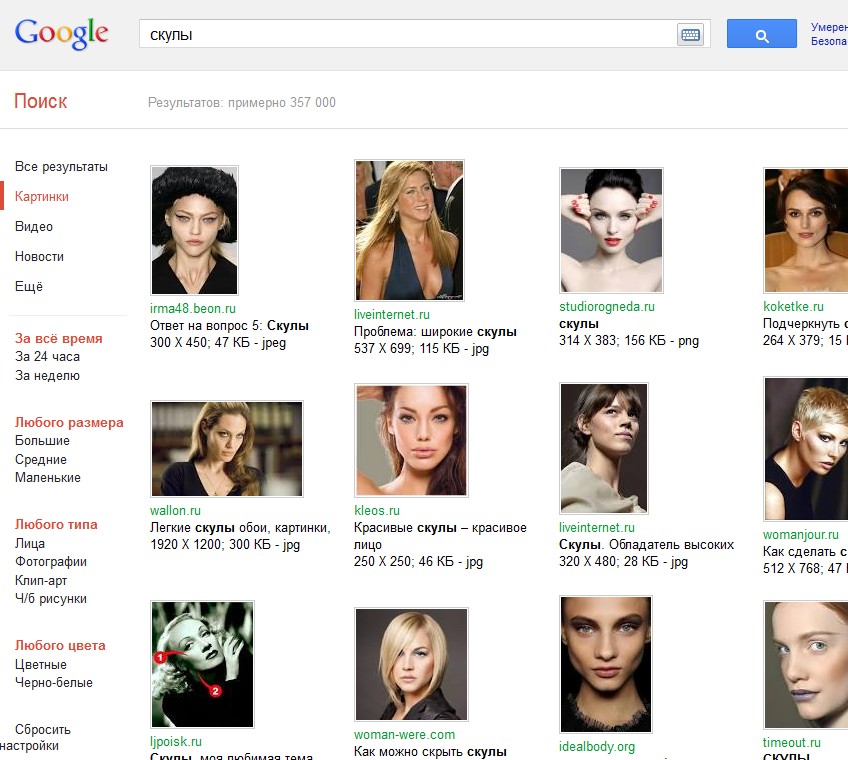
Task: Filter images by Фотографии type
Action: 50,561
